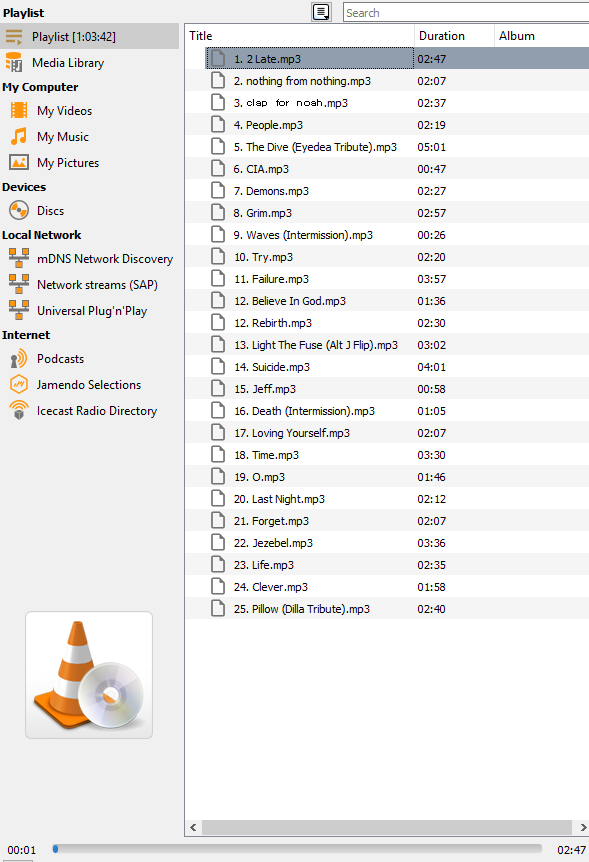
Task: Click file icon of 4. People.mp3
Action: click(218, 124)
